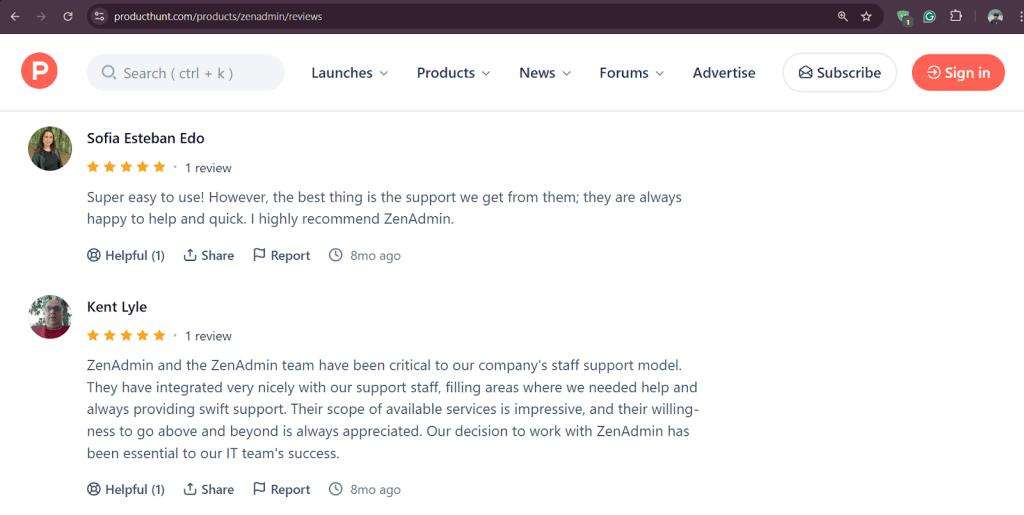Expand the News menu
The width and height of the screenshot is (1024, 515).
pyautogui.click(x=545, y=73)
